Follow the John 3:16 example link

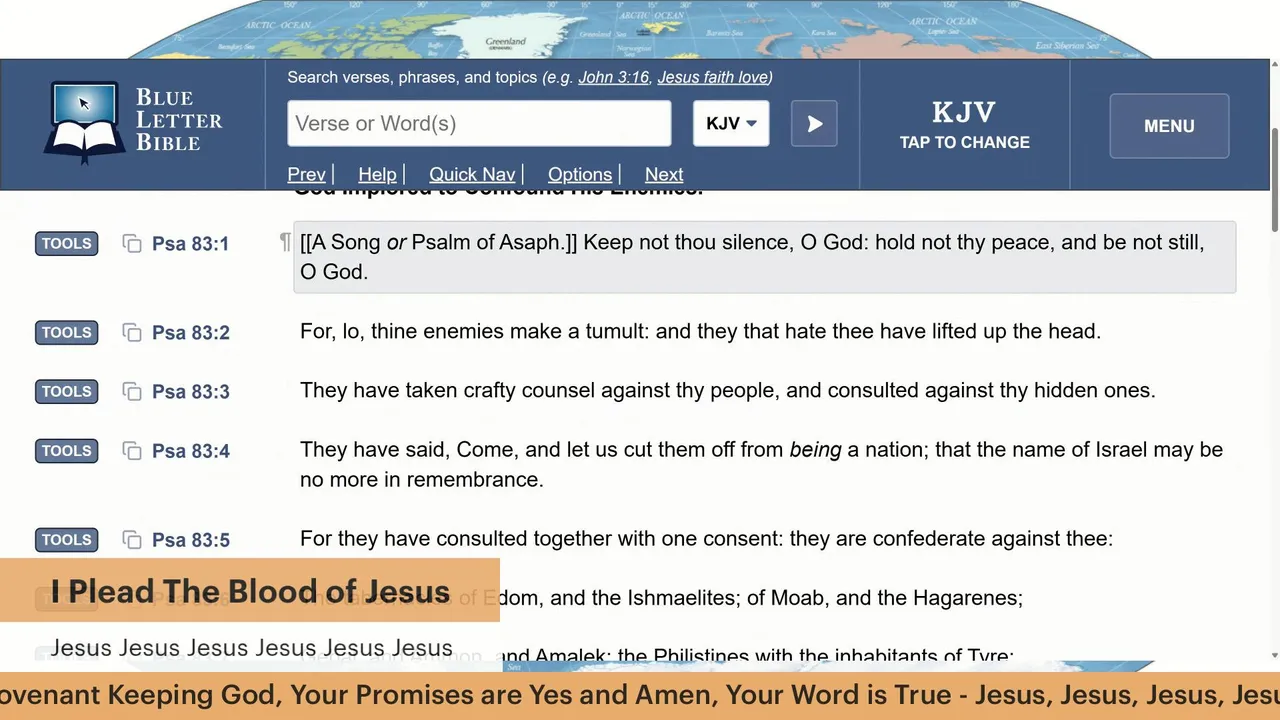(x=613, y=77)
